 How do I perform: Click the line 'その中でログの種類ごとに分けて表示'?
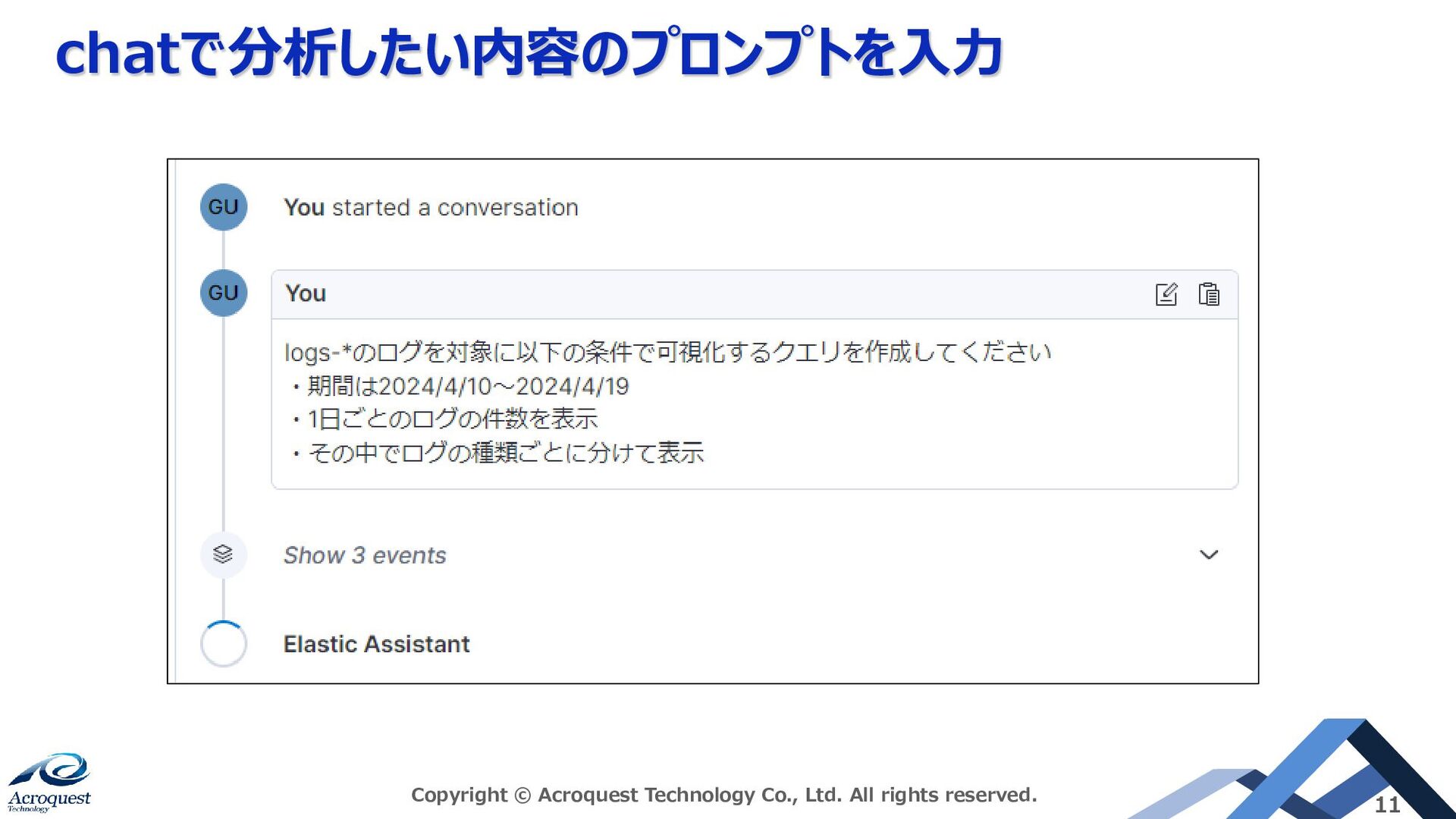[497, 453]
